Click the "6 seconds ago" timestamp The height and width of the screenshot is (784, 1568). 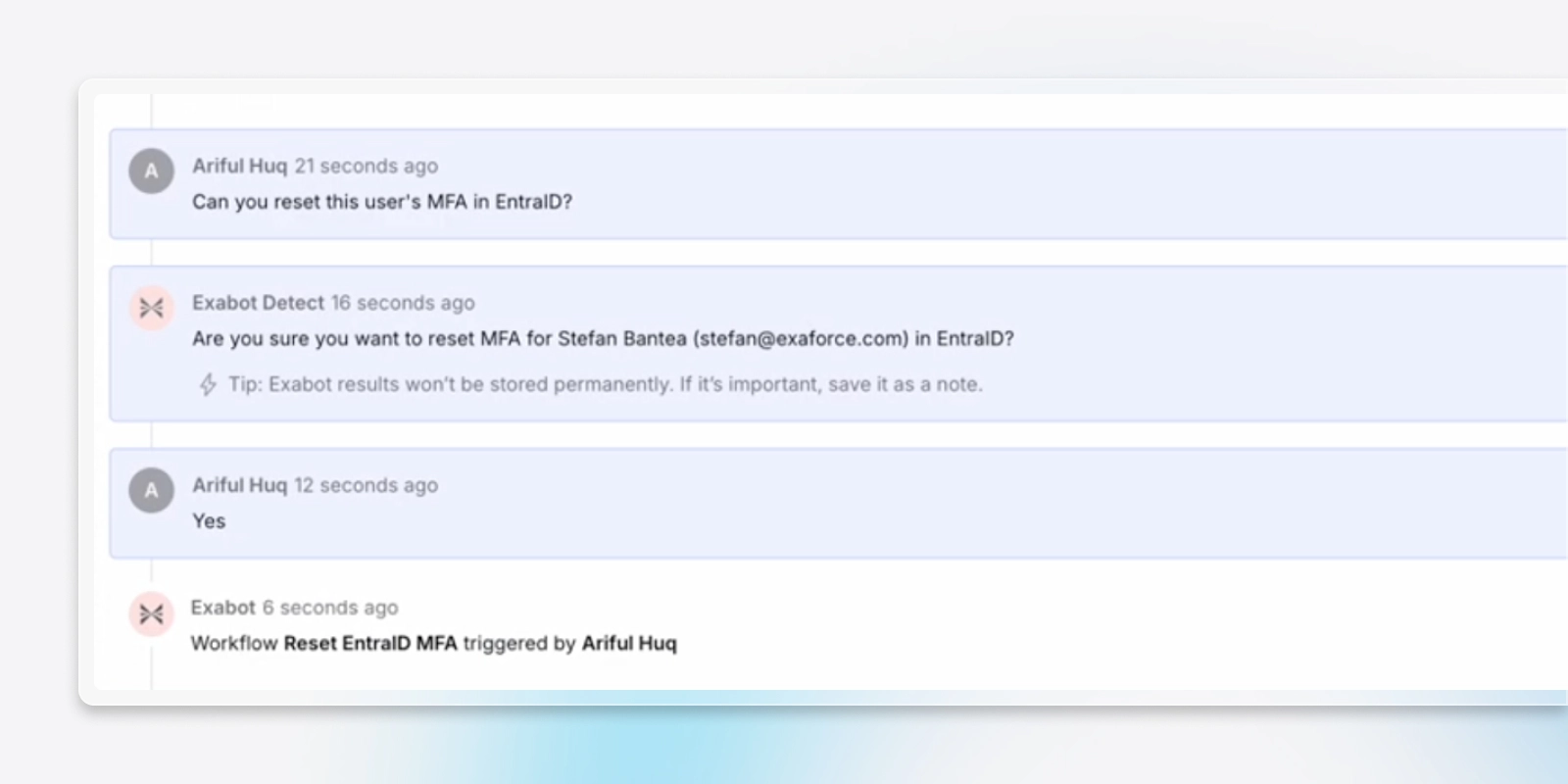[330, 608]
